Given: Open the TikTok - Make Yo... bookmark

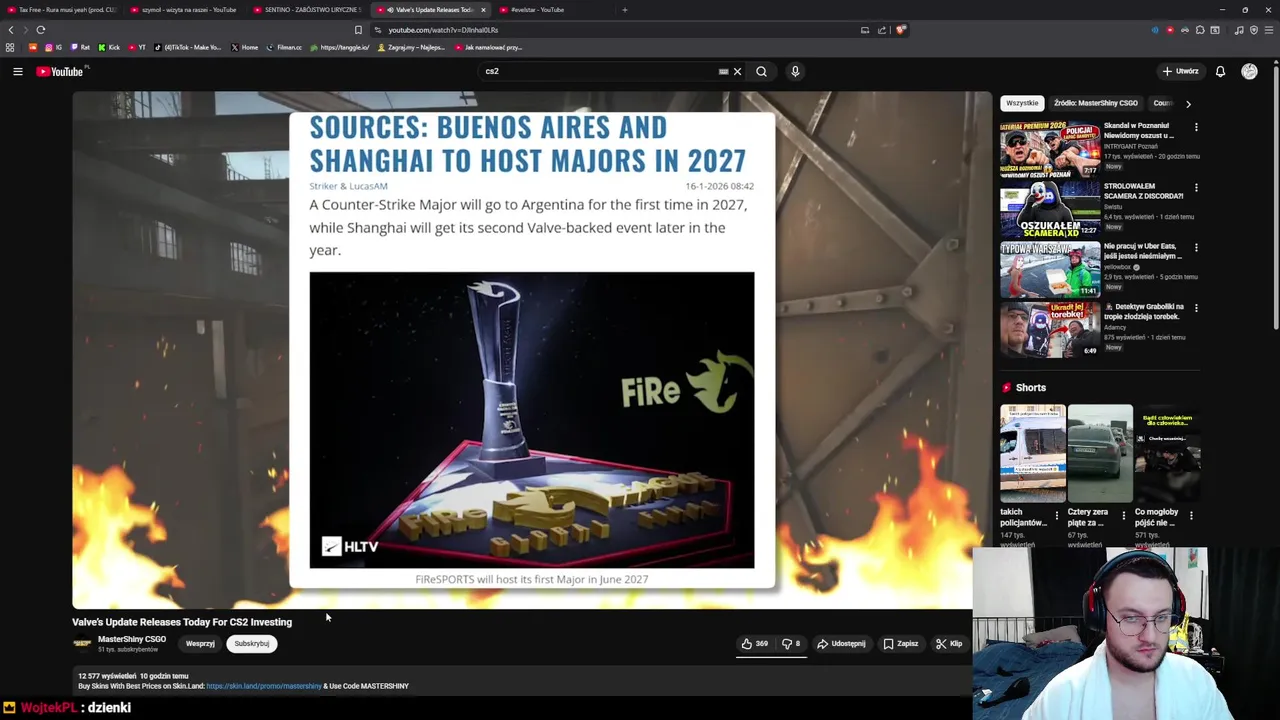Looking at the screenshot, I should coord(187,47).
